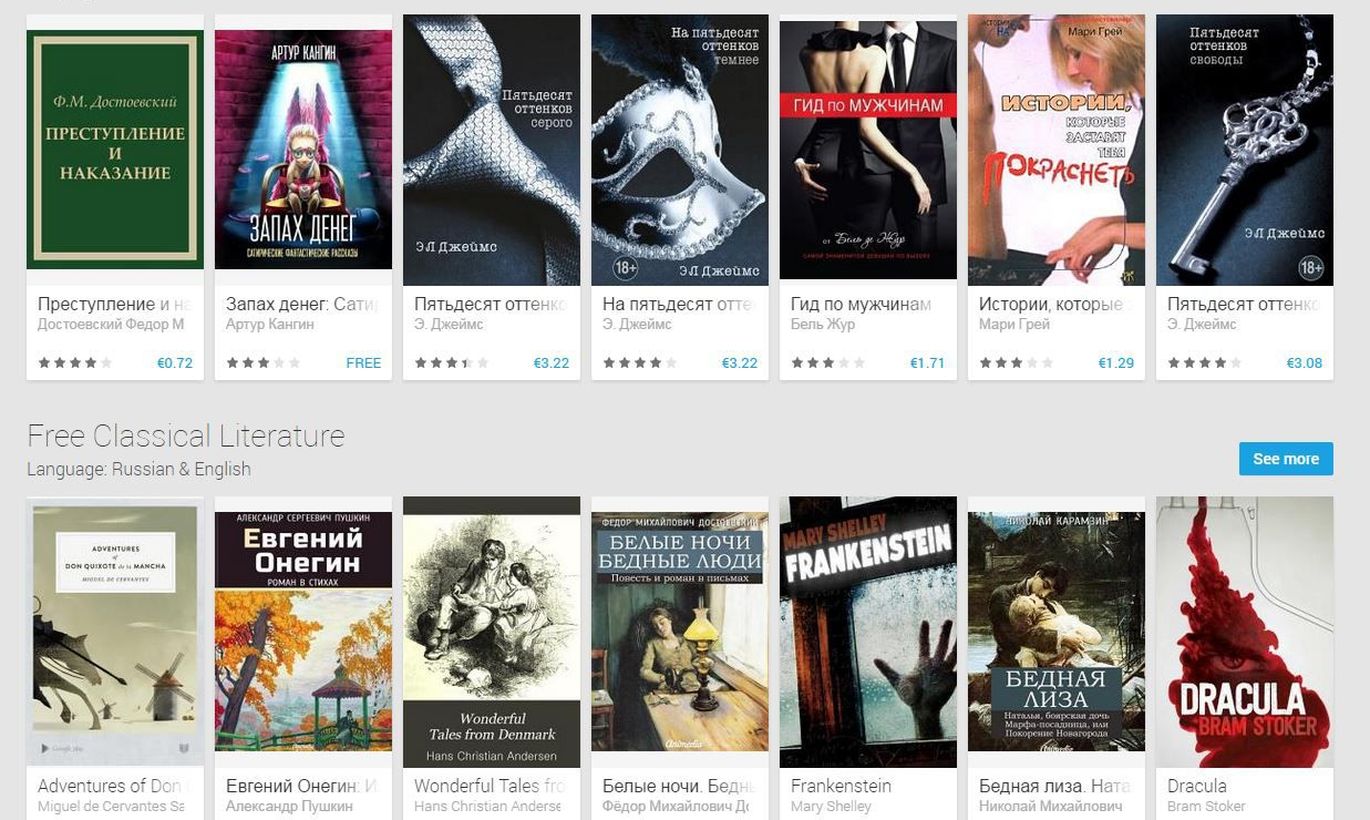Click author link Мари Грей
The image size is (1370, 820).
(1014, 324)
